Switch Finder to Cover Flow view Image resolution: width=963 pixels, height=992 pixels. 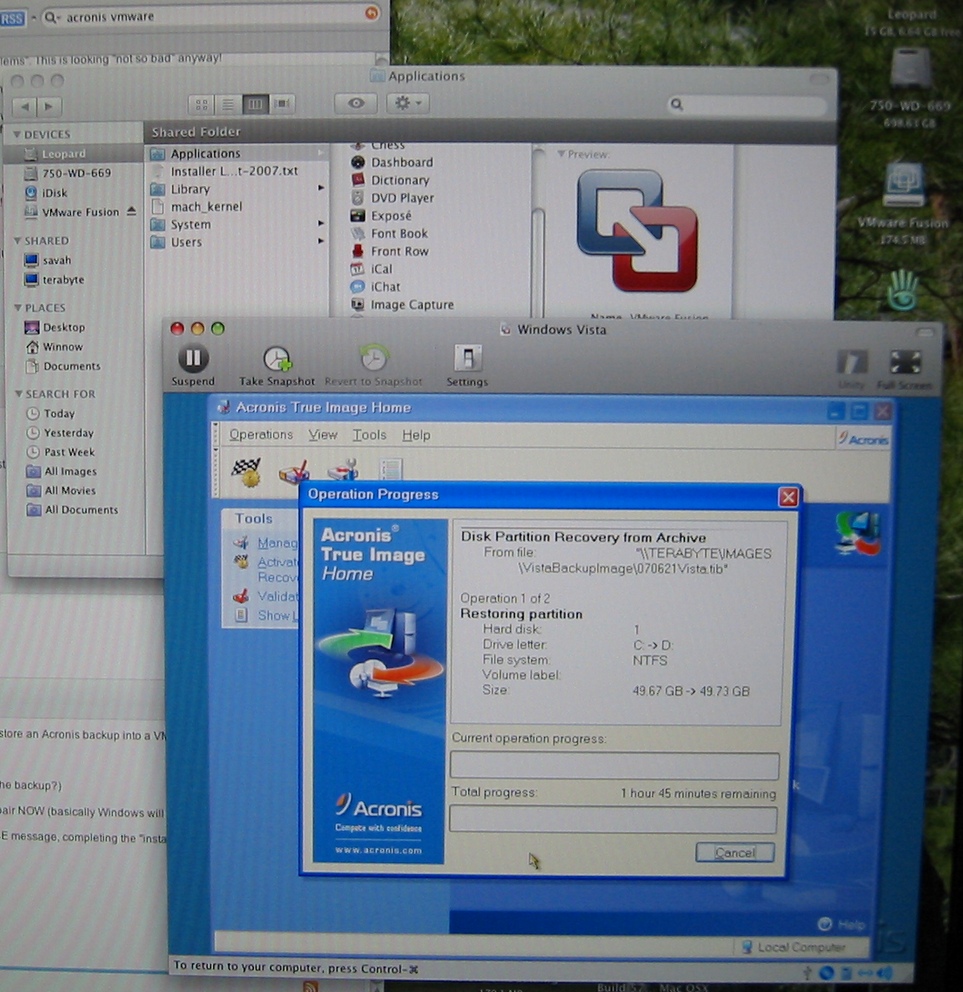[x=282, y=104]
